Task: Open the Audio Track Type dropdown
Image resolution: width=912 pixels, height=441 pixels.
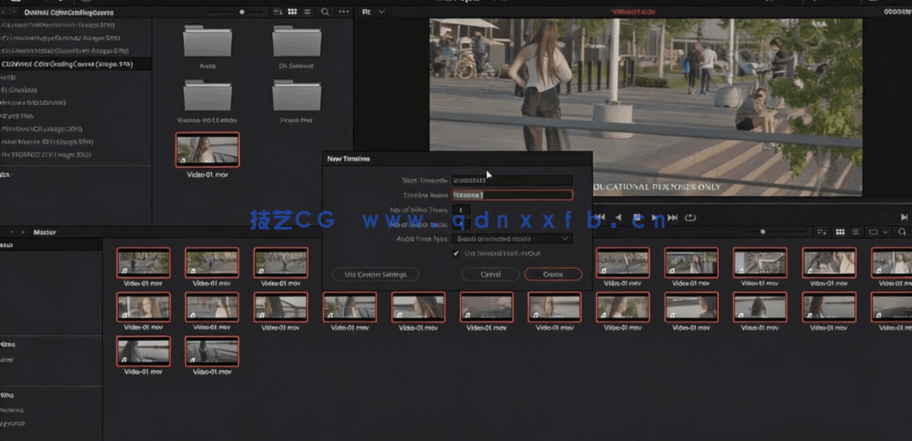Action: point(512,239)
